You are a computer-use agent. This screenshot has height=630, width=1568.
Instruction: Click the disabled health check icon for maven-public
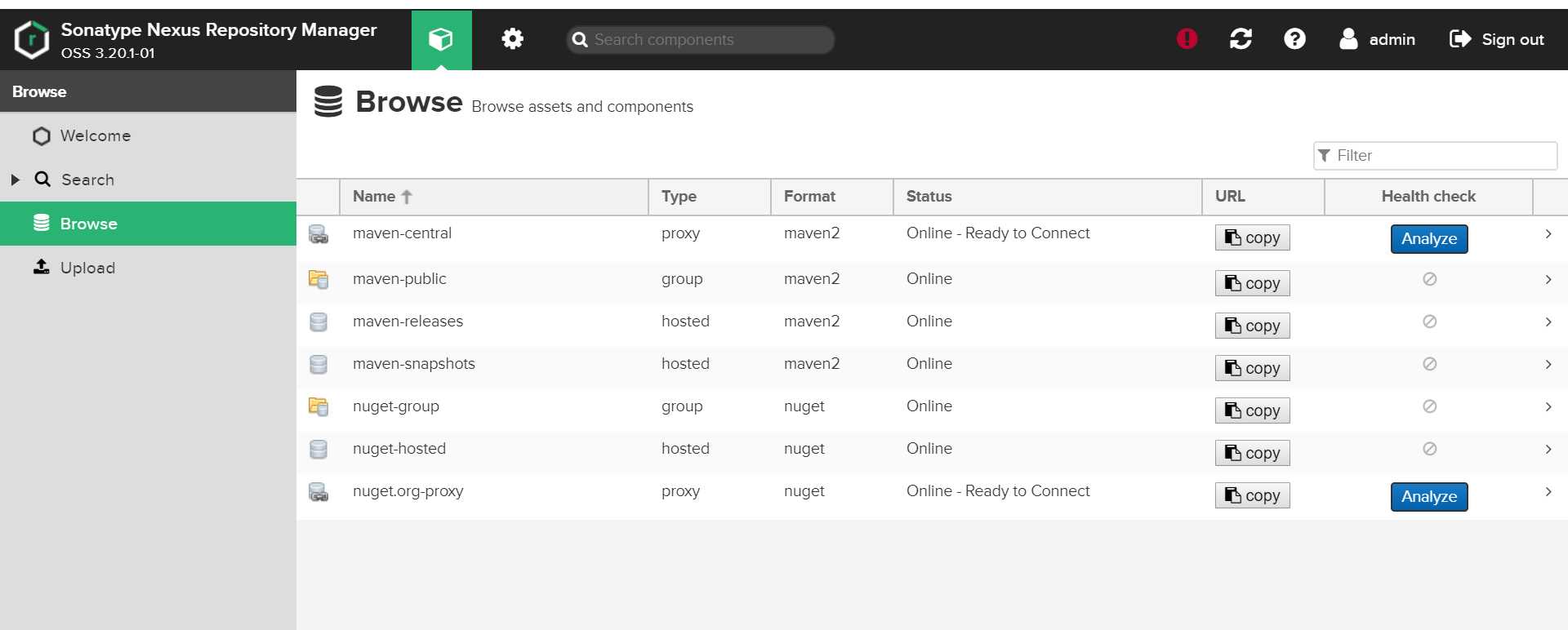click(x=1429, y=279)
